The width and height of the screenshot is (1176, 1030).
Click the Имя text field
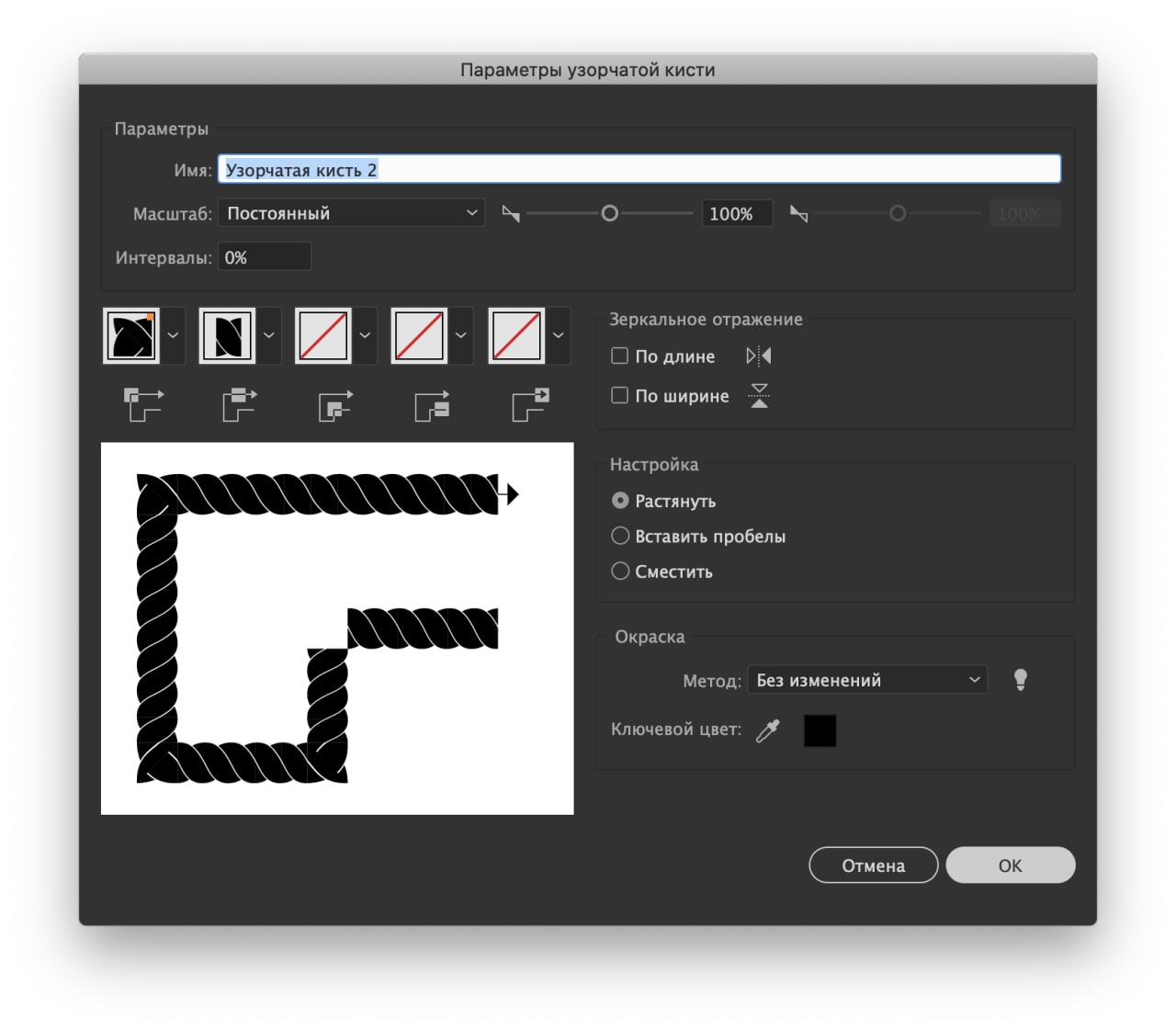tap(639, 169)
